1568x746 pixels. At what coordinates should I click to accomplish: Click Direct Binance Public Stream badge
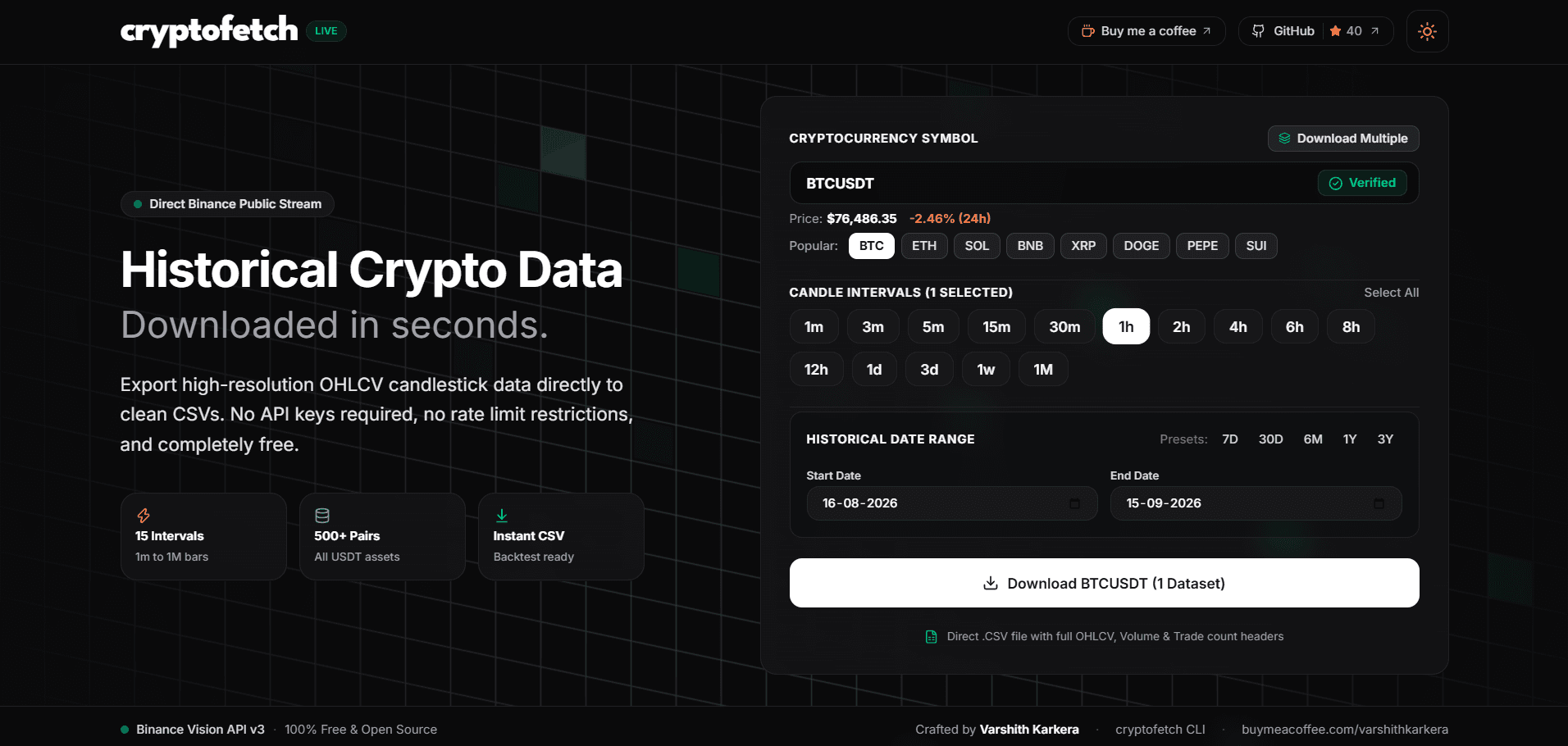coord(227,204)
